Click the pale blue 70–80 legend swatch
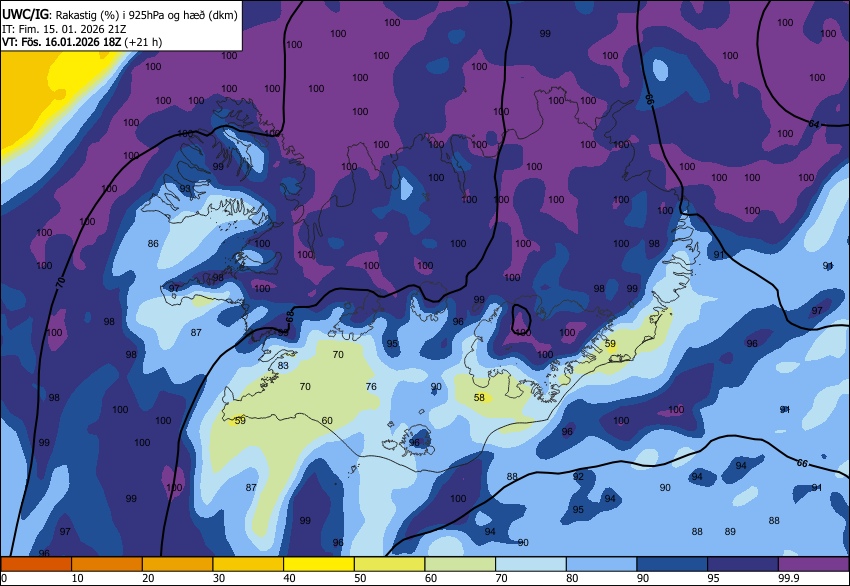Viewport: 850px width, 586px height. (531, 564)
